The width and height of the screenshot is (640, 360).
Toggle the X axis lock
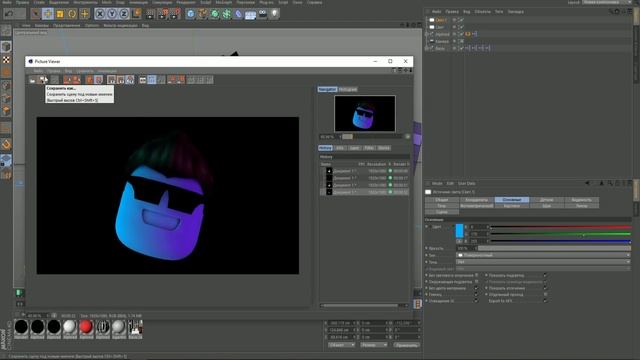coord(100,14)
